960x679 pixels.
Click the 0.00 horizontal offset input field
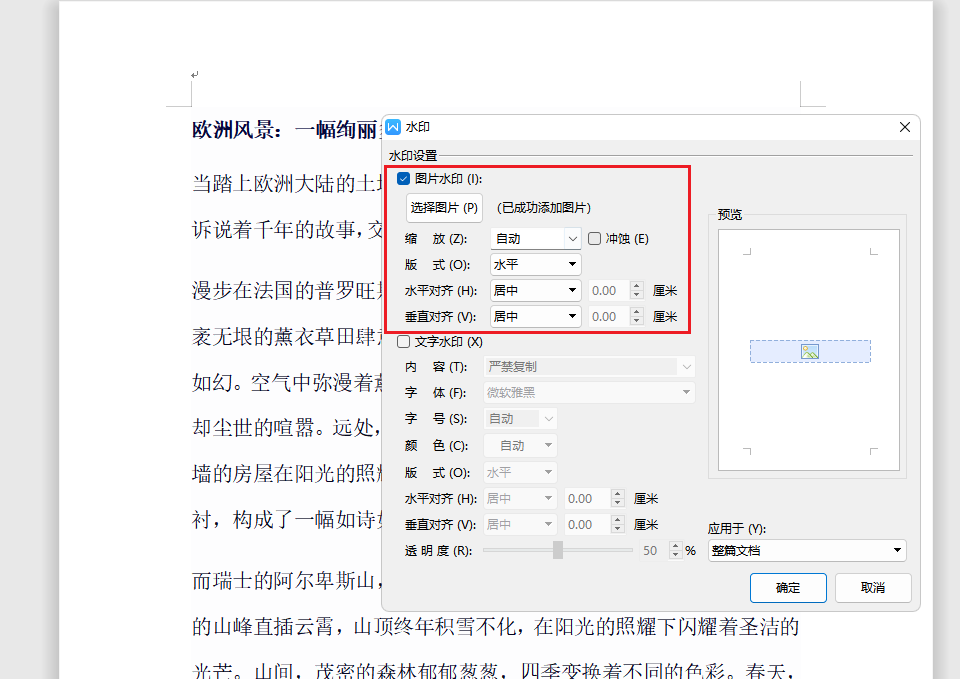click(x=610, y=290)
